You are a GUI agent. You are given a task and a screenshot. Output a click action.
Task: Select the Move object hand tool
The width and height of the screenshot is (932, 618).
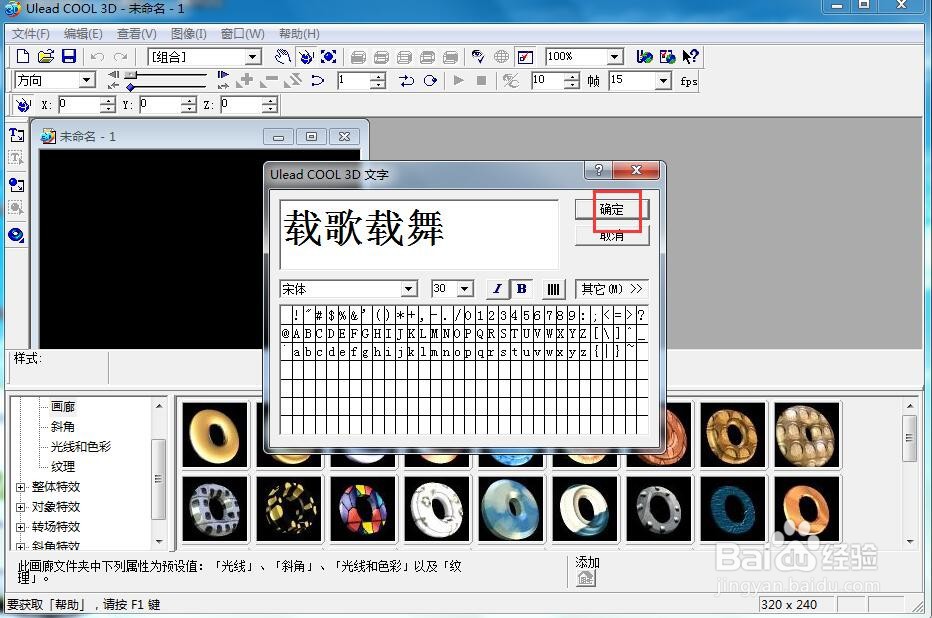click(283, 57)
